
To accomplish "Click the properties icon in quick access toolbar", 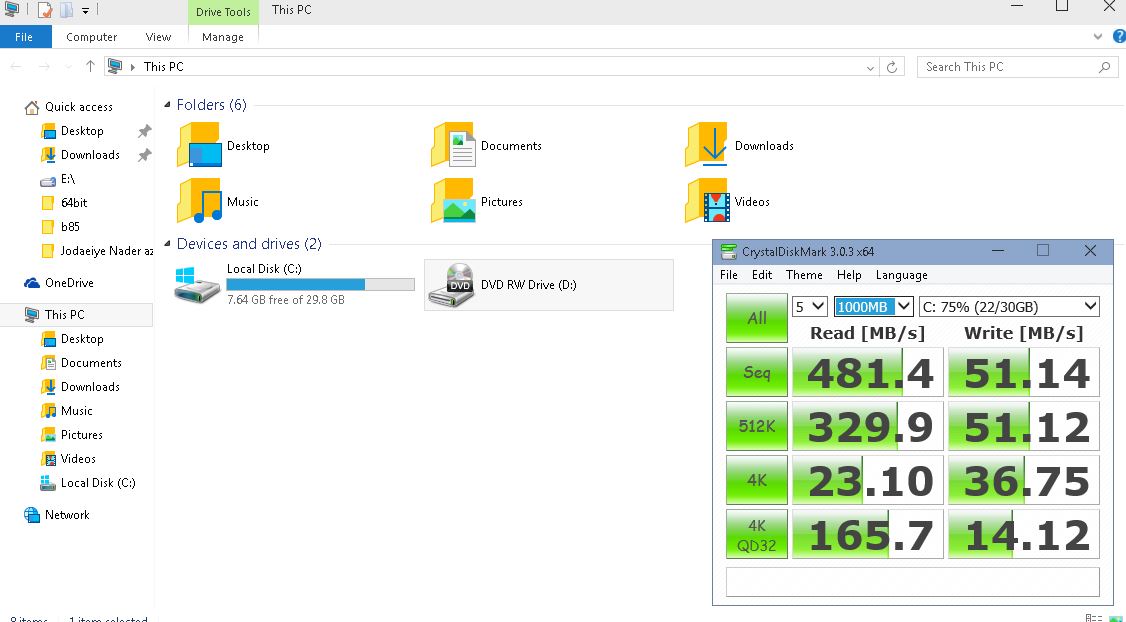I will tap(45, 10).
